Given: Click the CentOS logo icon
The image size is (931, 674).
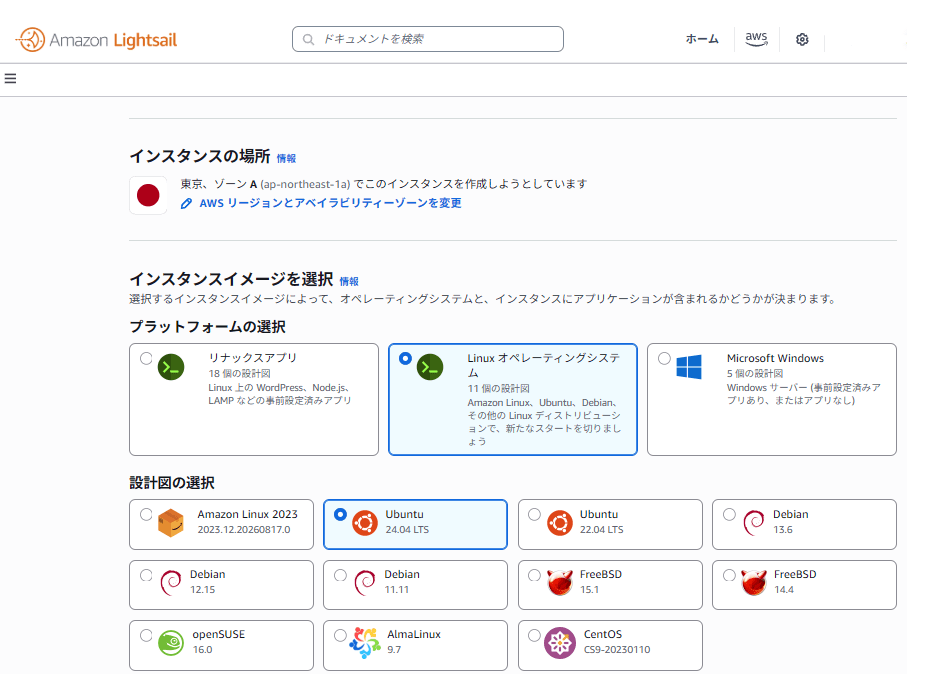Looking at the screenshot, I should 559,643.
